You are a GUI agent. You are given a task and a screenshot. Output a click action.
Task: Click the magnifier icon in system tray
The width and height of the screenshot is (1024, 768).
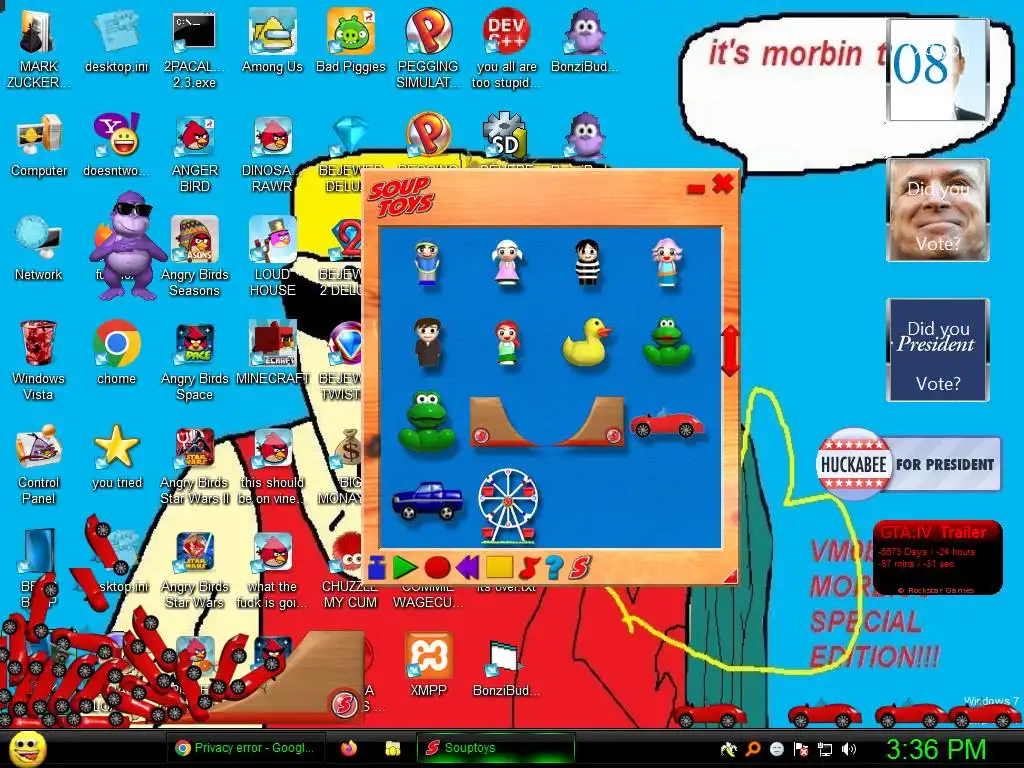coord(753,749)
